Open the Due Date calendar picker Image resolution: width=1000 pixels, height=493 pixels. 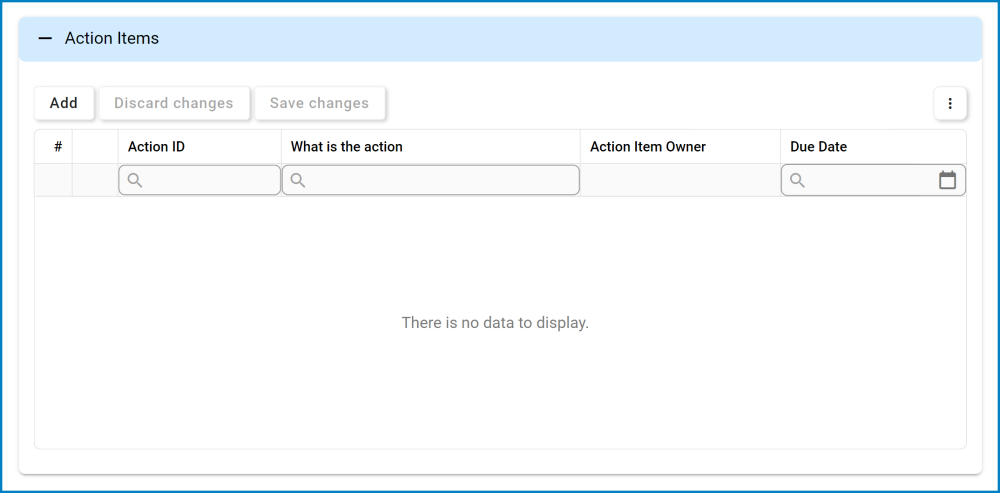coord(947,180)
